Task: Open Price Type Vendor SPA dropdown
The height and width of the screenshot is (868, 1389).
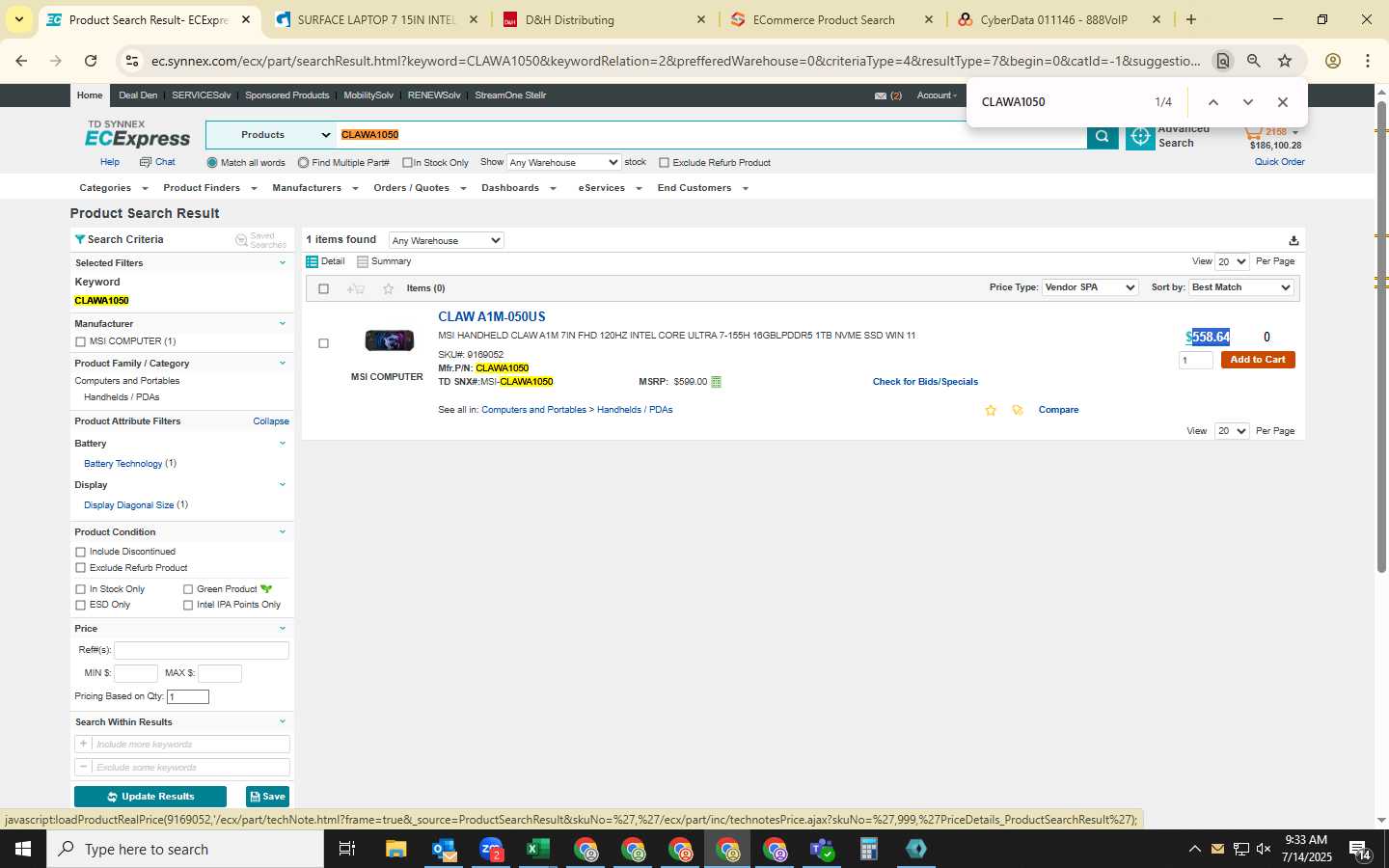Action: click(x=1090, y=287)
